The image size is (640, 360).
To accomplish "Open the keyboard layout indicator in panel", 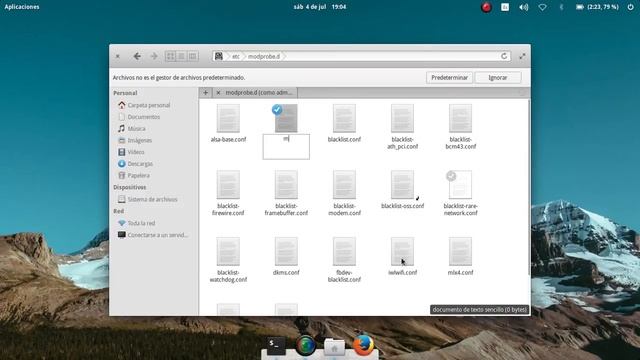I will pos(505,7).
